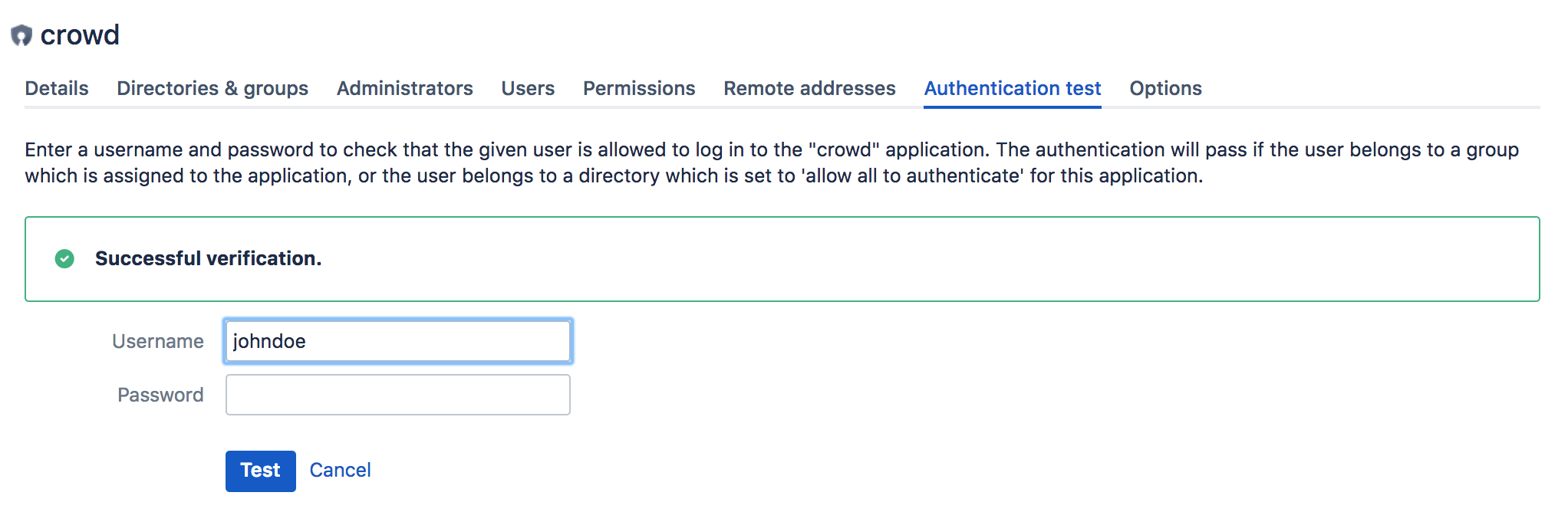This screenshot has width=1568, height=512.
Task: Focus the Username field containing johndoe
Action: (397, 341)
